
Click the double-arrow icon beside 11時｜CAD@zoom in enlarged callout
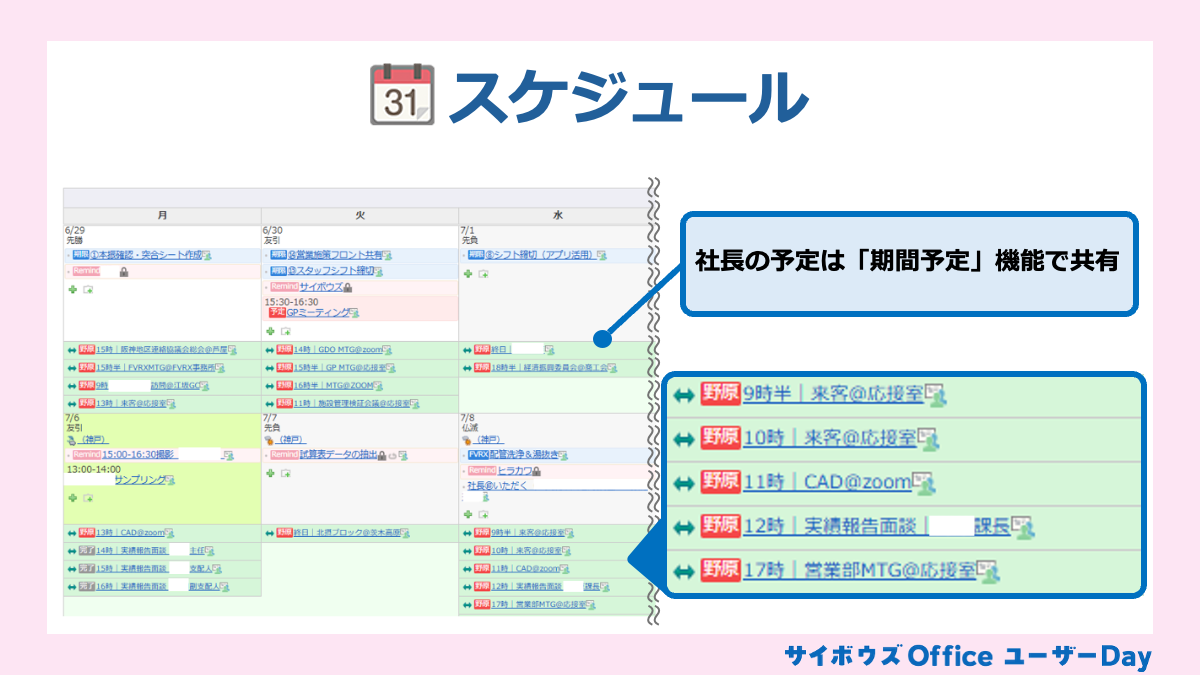684,483
